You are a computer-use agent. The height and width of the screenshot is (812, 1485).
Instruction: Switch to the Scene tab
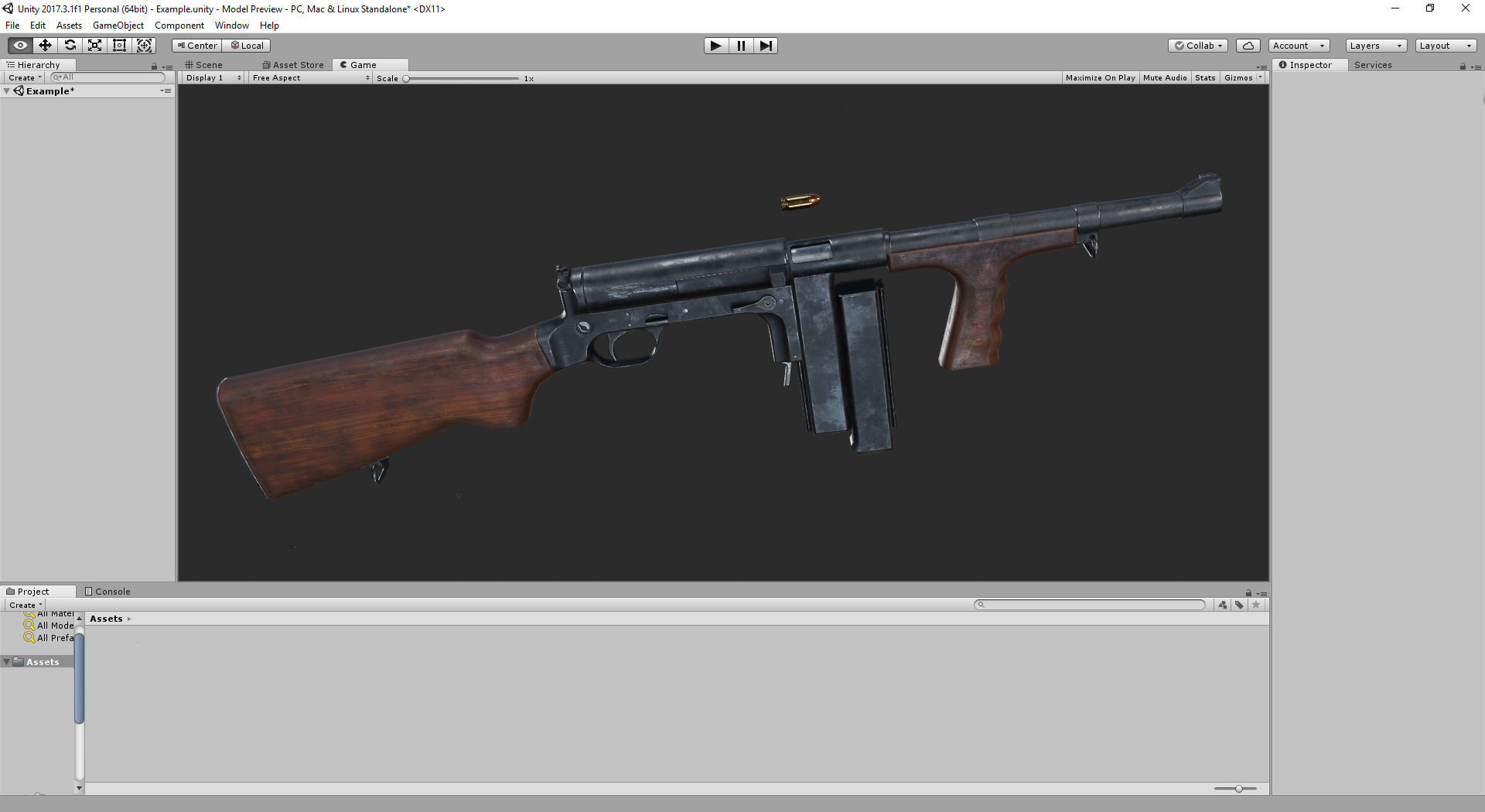[204, 65]
